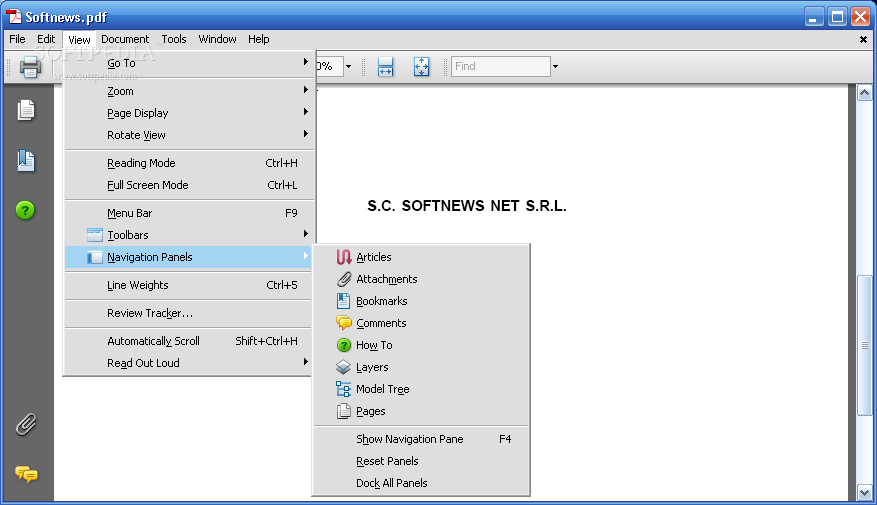
Task: Choose Show Navigation Pane
Action: click(x=421, y=439)
